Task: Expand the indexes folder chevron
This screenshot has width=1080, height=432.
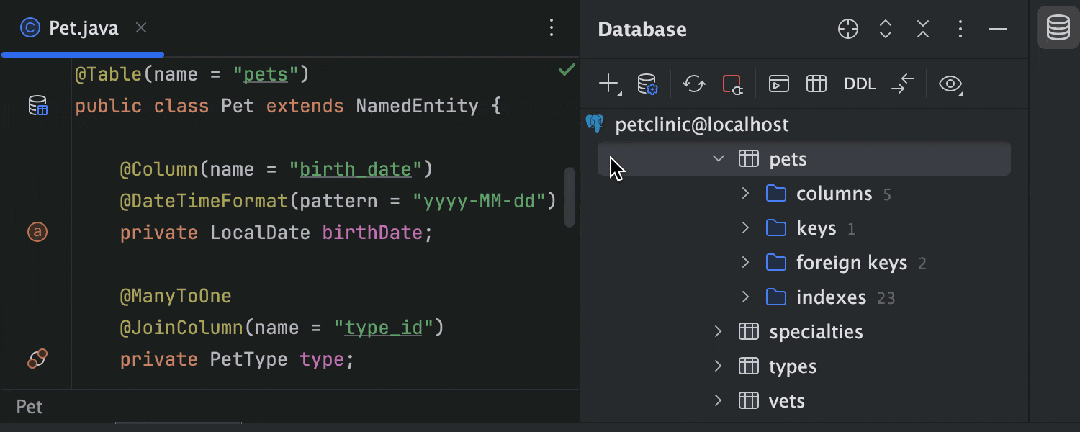Action: 745,297
